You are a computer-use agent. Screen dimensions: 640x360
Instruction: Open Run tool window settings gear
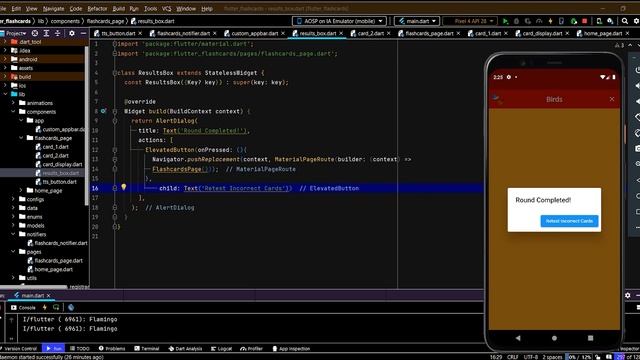point(628,295)
